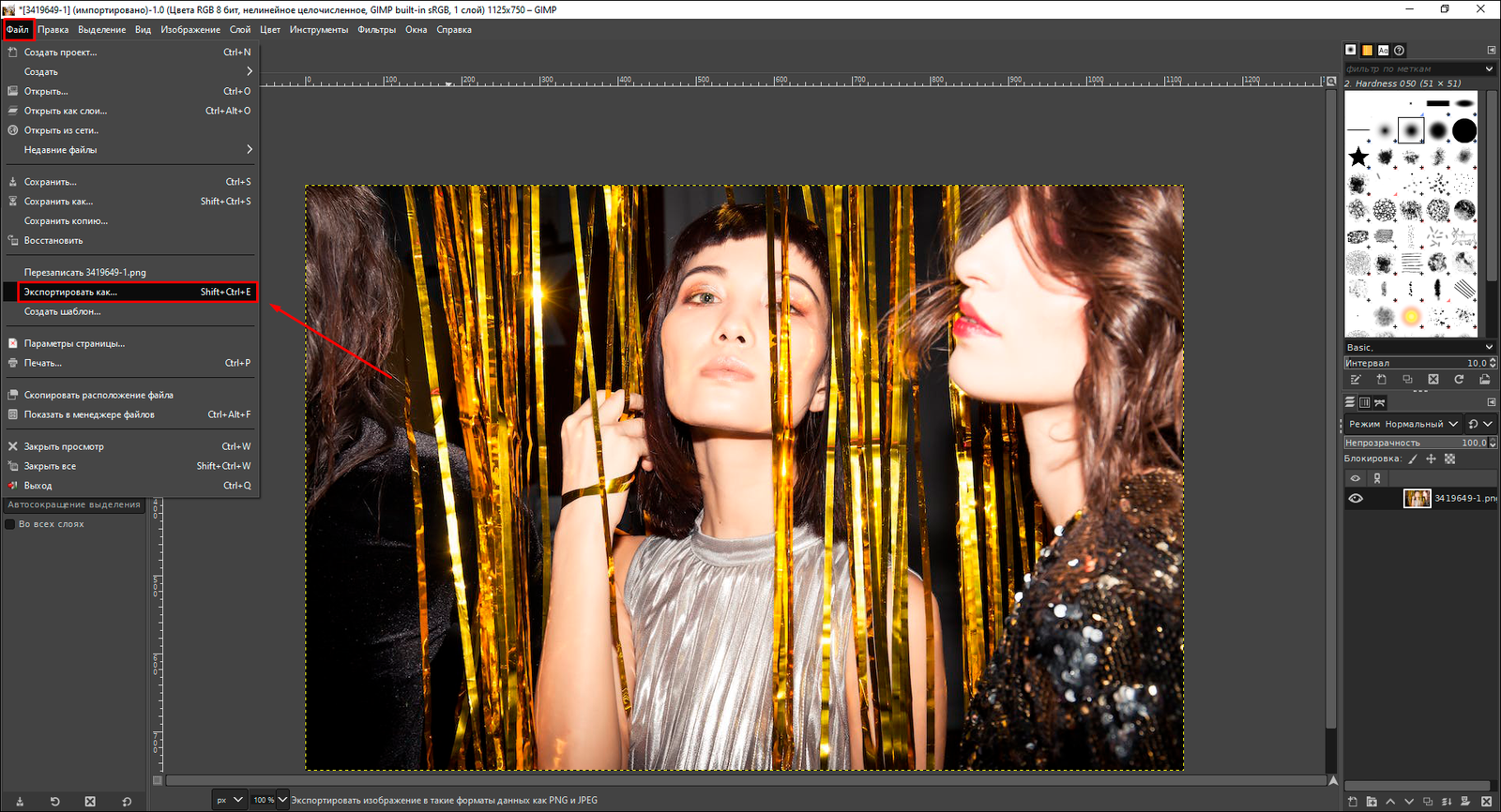Image resolution: width=1501 pixels, height=812 pixels.
Task: Hide the 3419649-1.png layer with eye icon
Action: click(x=1356, y=498)
